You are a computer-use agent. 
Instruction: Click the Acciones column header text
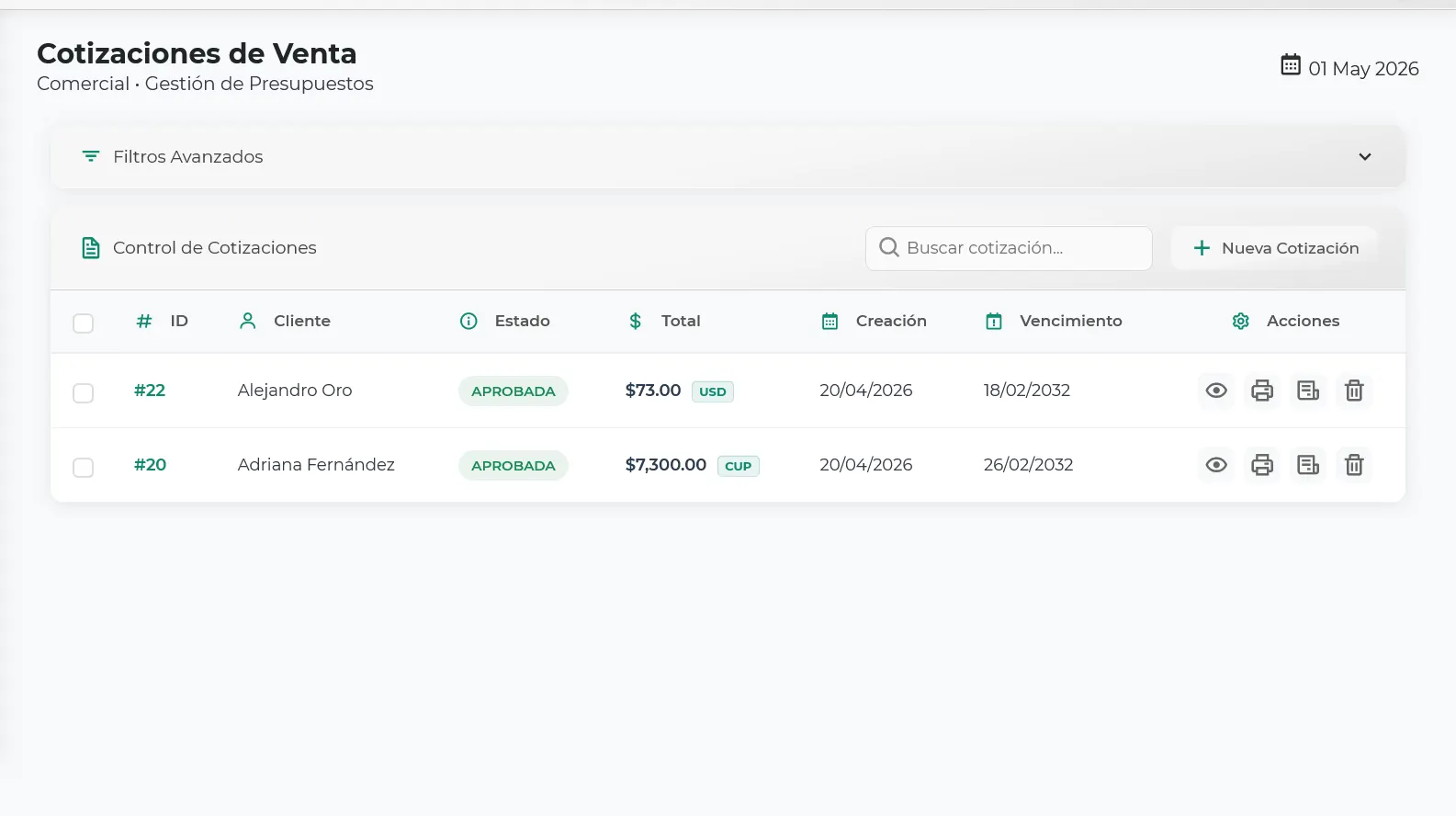point(1303,321)
